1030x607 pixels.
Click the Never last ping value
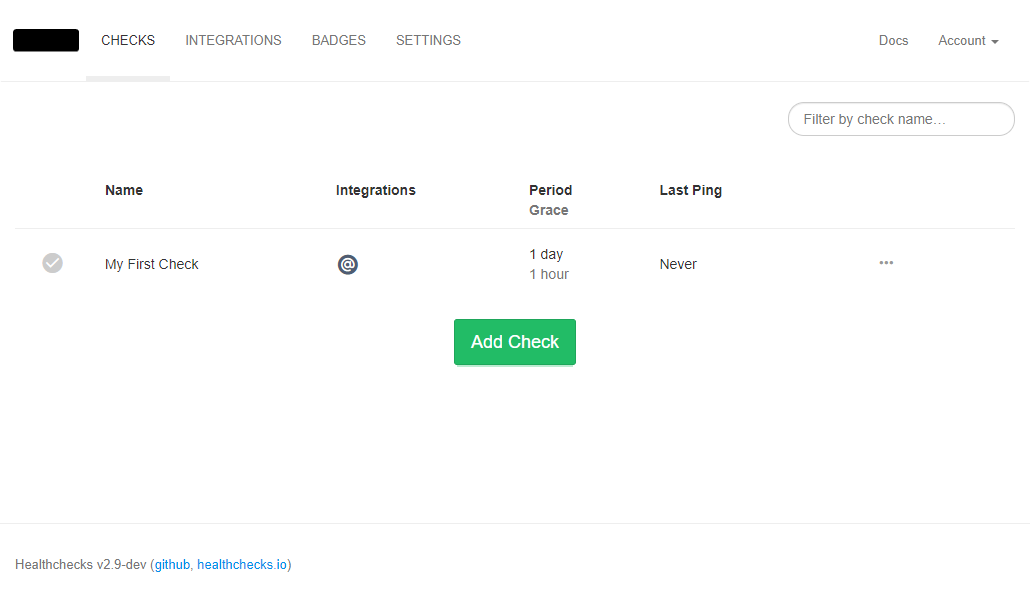point(678,264)
